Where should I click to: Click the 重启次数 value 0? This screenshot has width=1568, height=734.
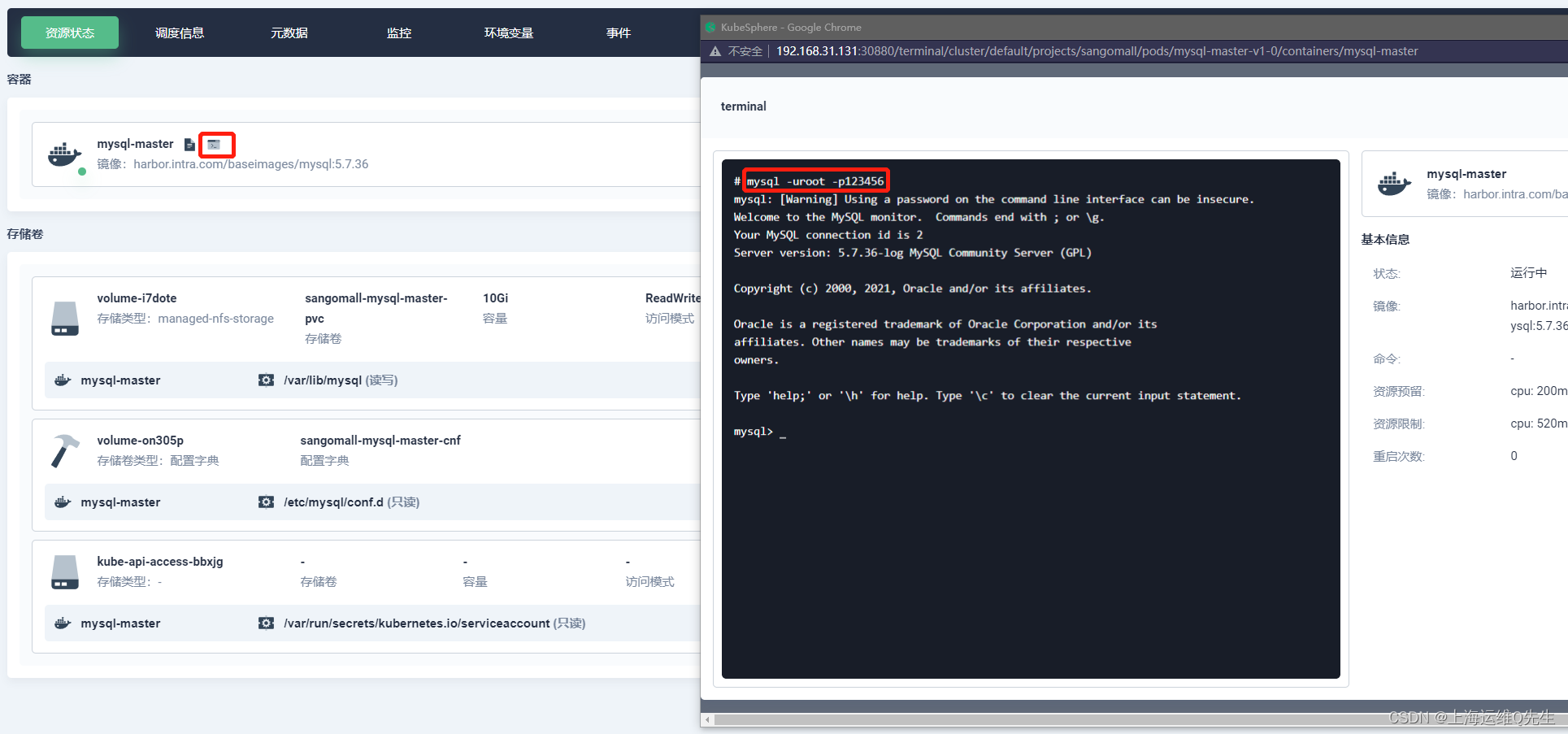(1514, 456)
